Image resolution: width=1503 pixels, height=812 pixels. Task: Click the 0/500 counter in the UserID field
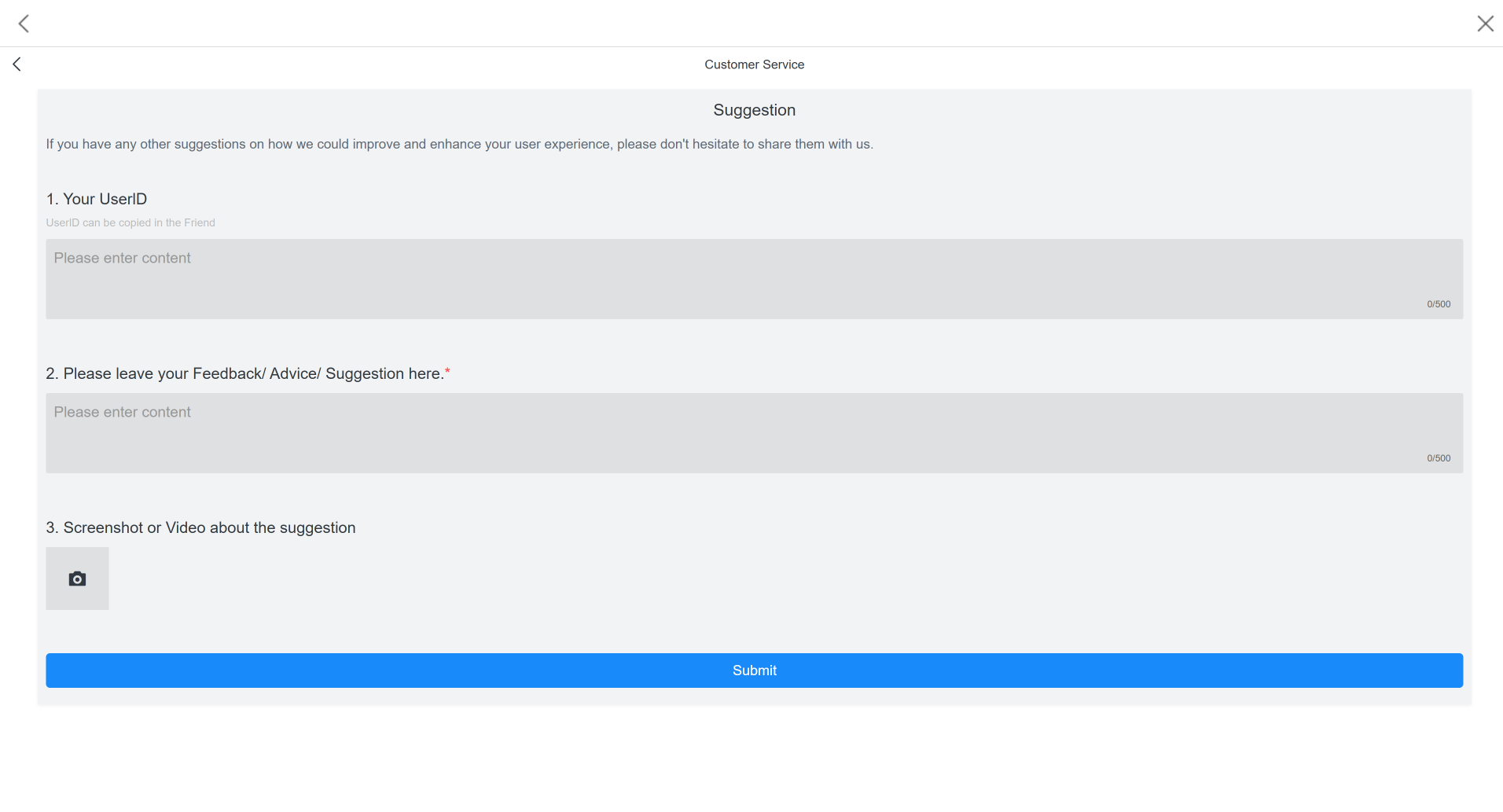[1439, 304]
